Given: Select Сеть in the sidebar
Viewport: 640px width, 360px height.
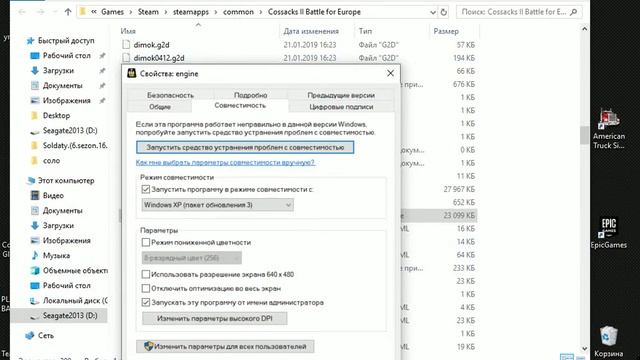Looking at the screenshot, I should pos(46,336).
